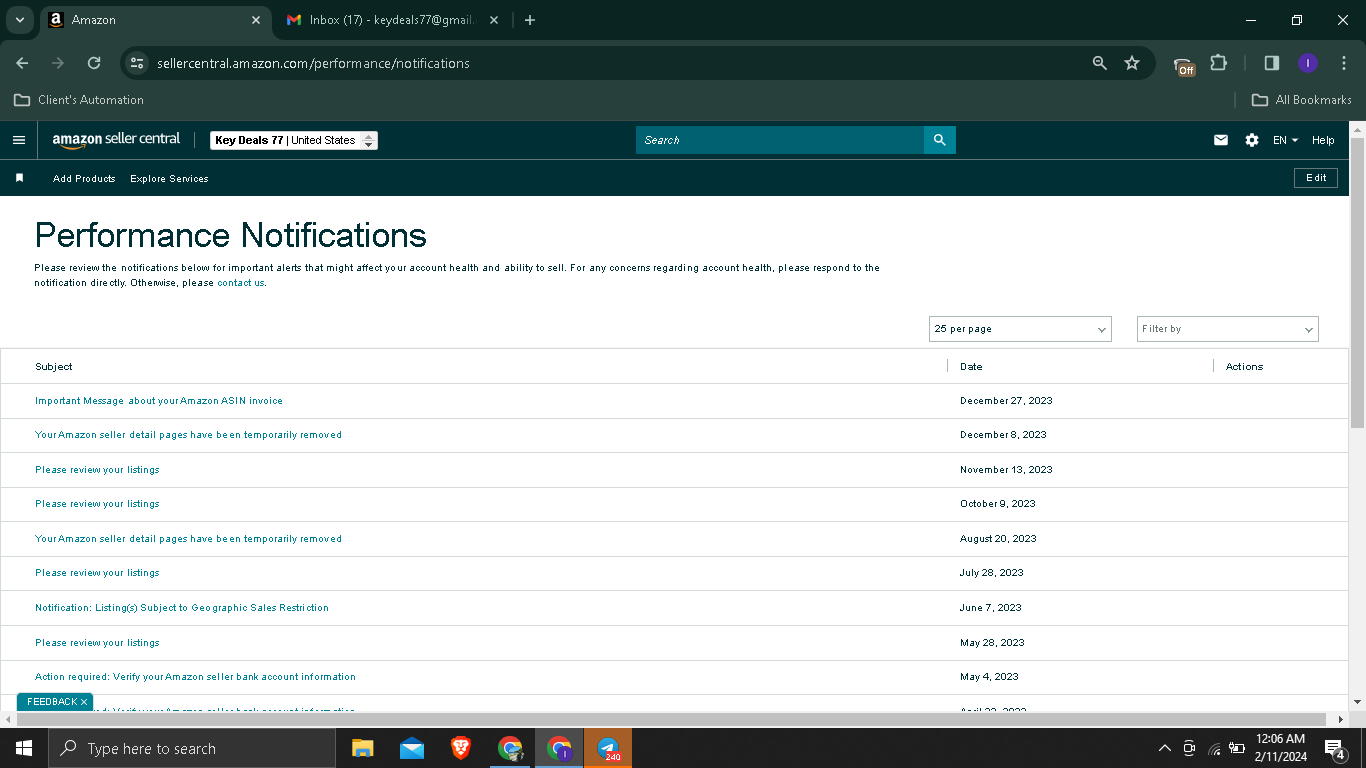Open the buyer messages envelope icon
This screenshot has height=768, width=1366.
tap(1221, 140)
